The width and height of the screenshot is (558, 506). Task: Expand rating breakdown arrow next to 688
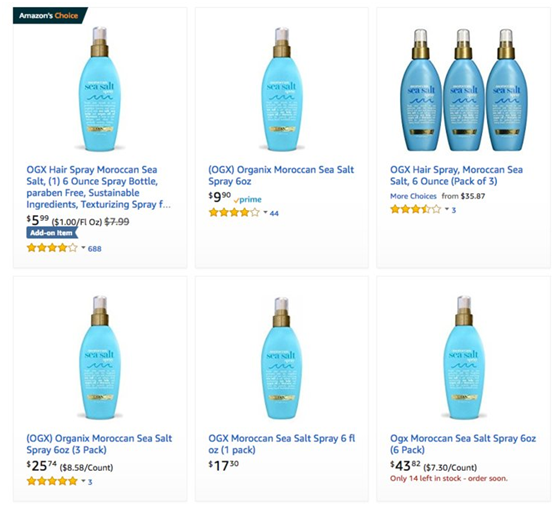point(83,248)
